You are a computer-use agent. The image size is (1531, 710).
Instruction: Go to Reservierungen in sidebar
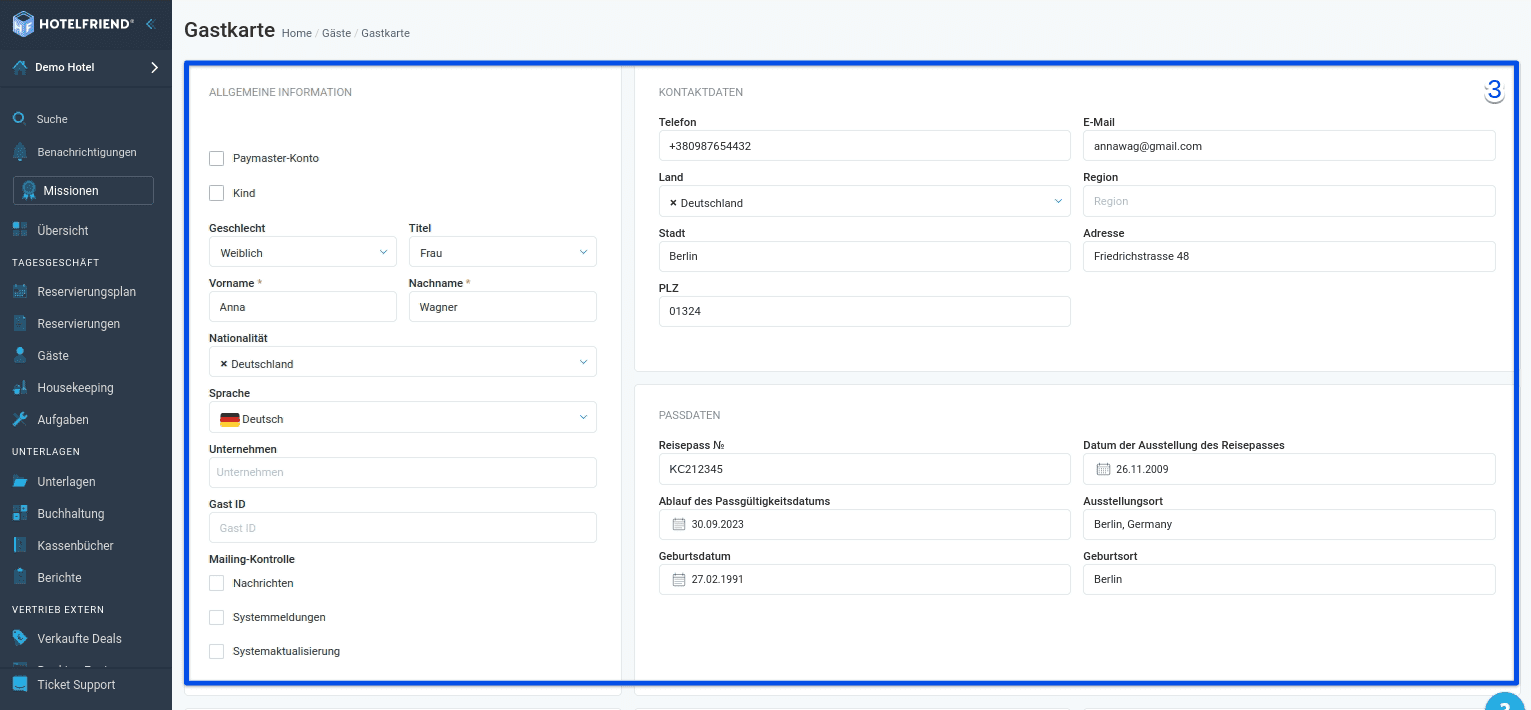(x=78, y=324)
